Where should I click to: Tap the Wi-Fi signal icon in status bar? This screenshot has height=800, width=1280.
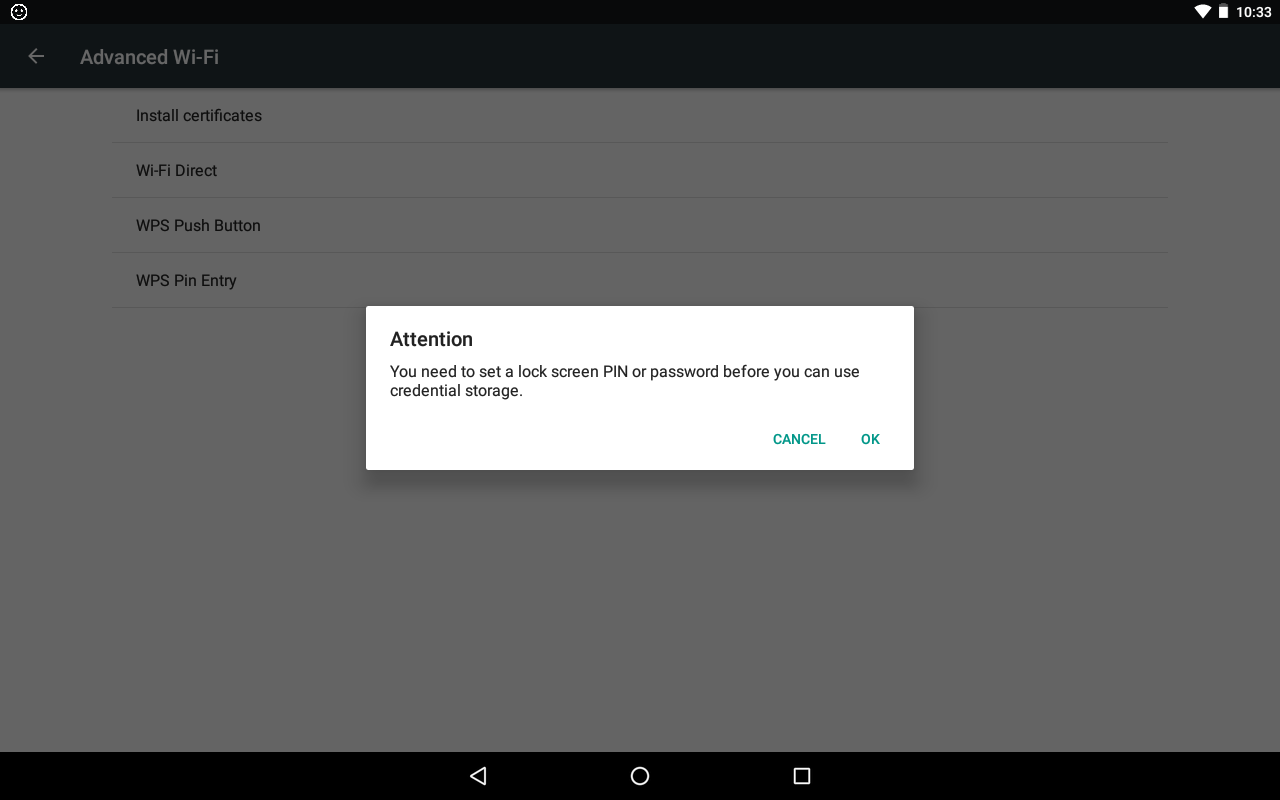(1202, 12)
